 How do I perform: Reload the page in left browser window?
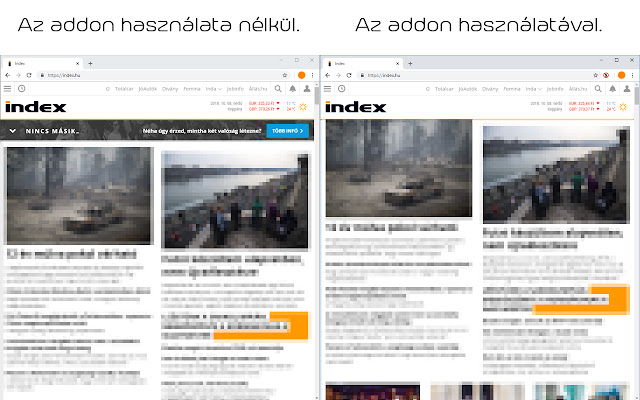click(29, 75)
